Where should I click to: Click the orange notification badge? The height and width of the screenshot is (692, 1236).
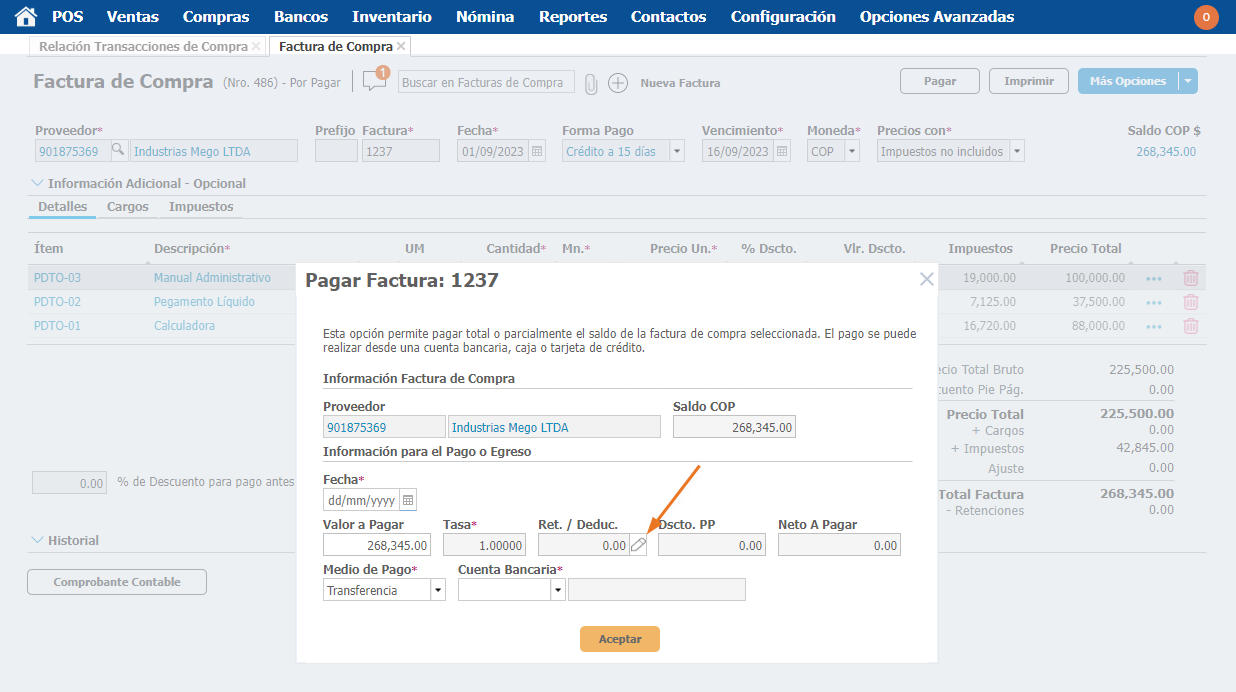tap(1206, 17)
